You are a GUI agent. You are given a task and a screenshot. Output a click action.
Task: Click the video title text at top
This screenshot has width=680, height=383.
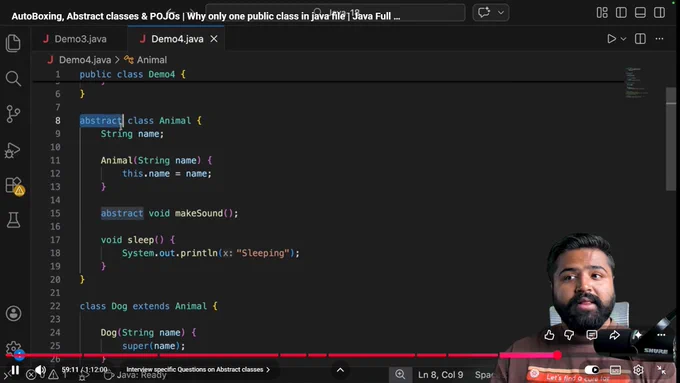(206, 16)
